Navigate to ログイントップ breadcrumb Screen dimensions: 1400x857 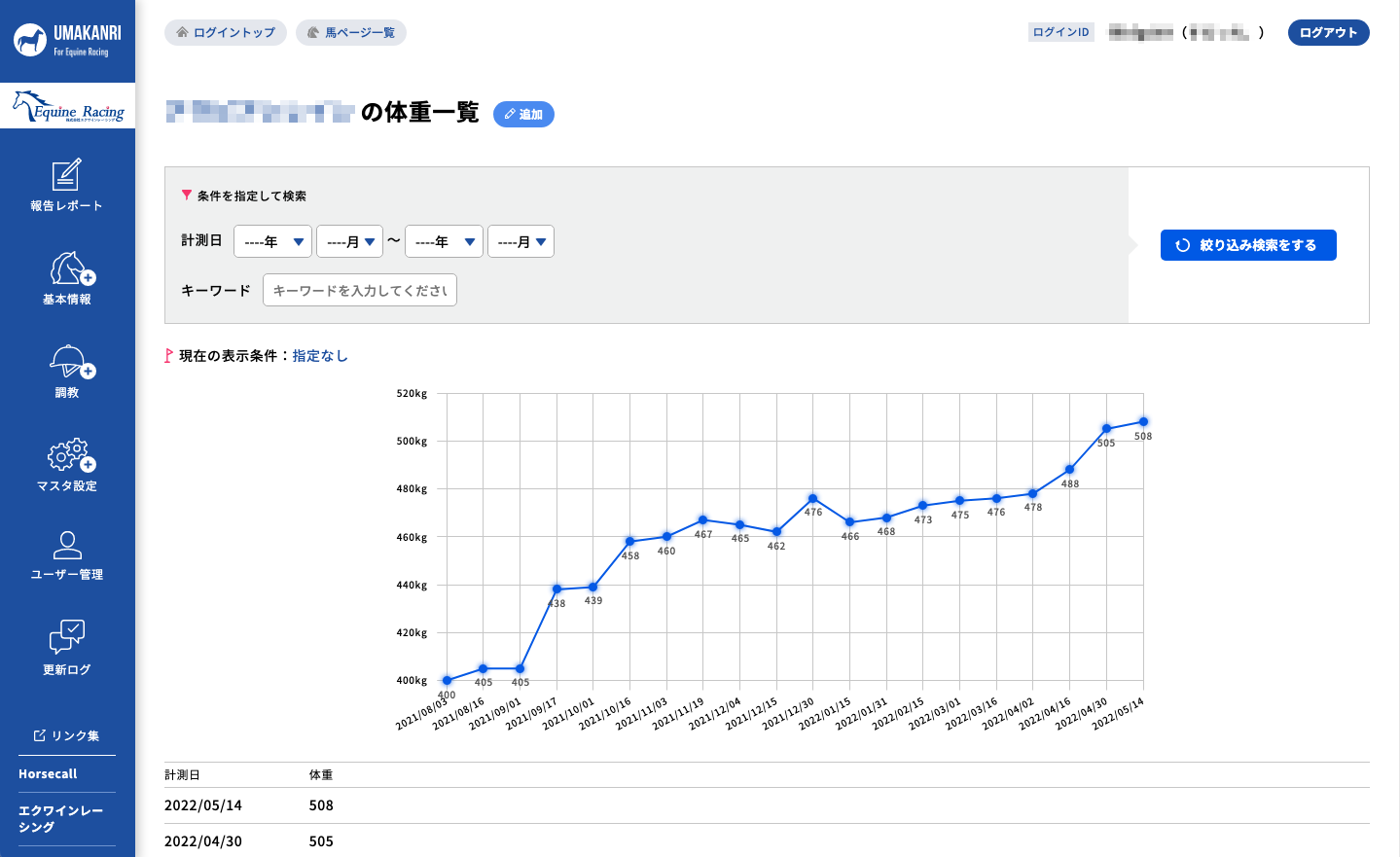click(x=226, y=33)
